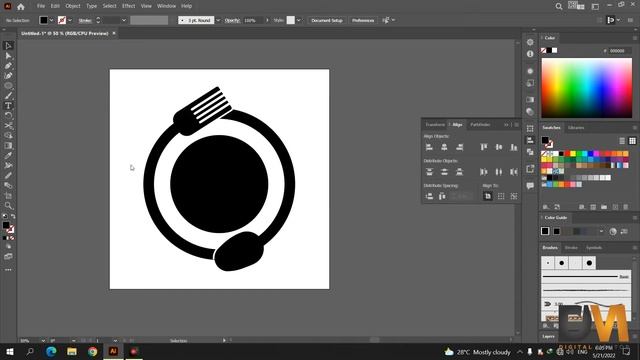Click Vertical Distribute Space icon

coord(429,196)
